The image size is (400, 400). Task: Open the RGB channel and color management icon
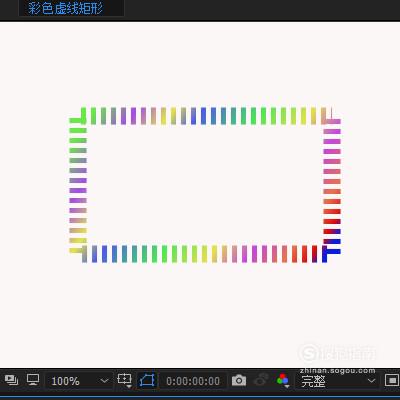click(x=283, y=380)
